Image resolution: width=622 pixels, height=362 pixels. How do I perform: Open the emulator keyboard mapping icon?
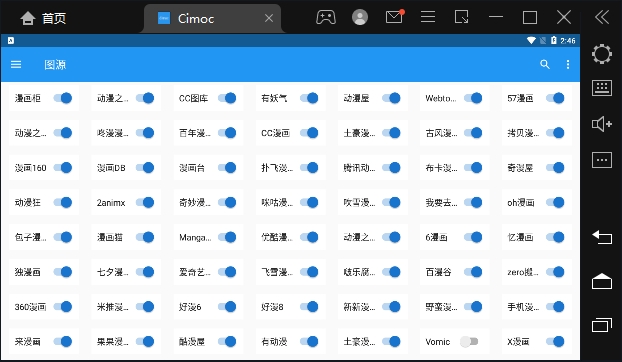click(x=602, y=88)
